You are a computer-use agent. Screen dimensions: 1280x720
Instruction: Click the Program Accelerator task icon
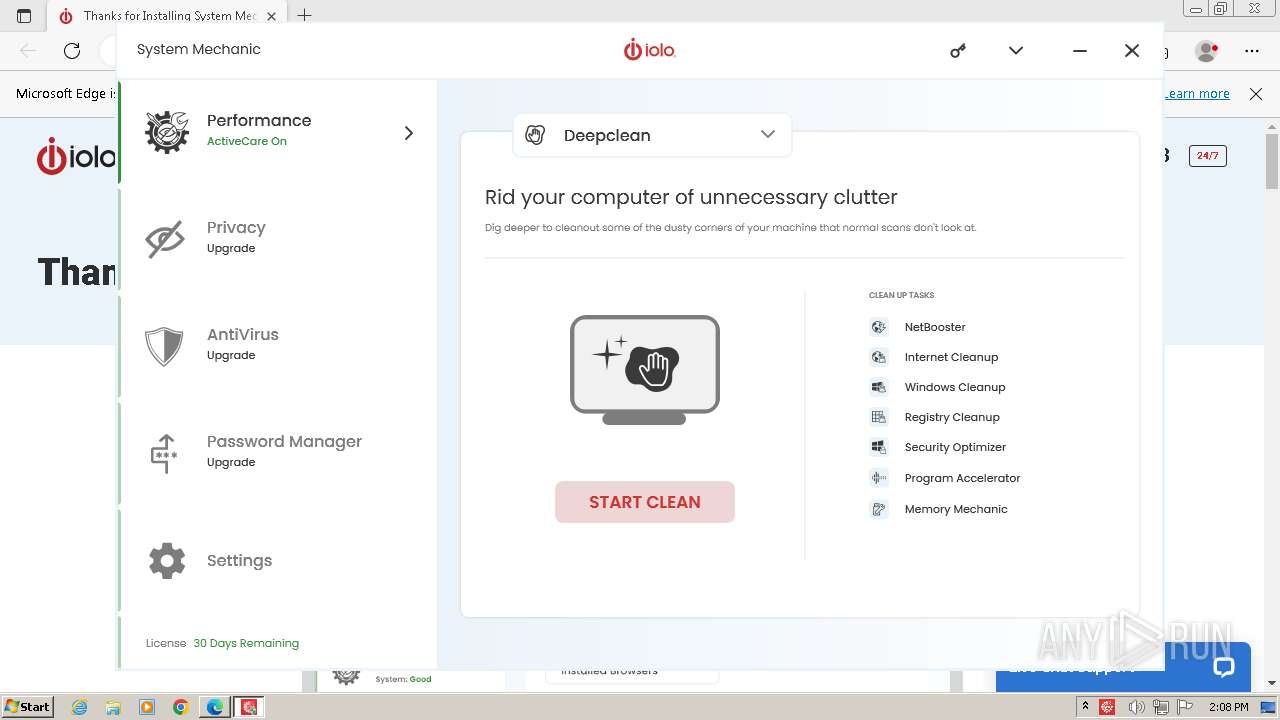click(x=878, y=478)
